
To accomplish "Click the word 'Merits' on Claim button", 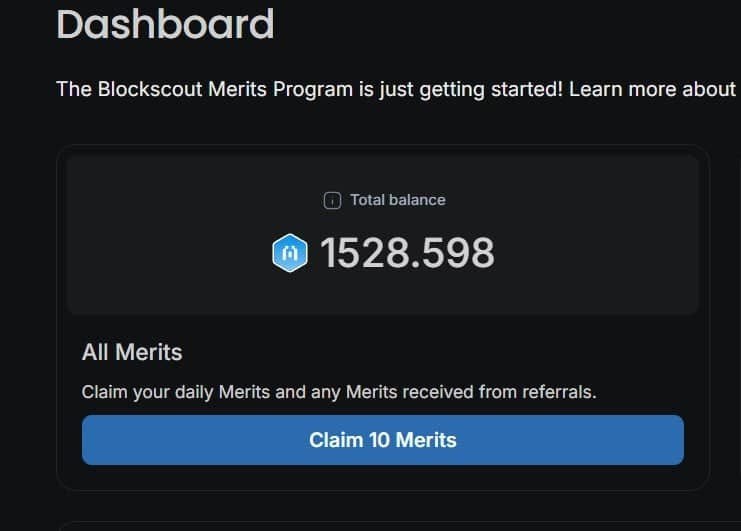I will click(426, 440).
